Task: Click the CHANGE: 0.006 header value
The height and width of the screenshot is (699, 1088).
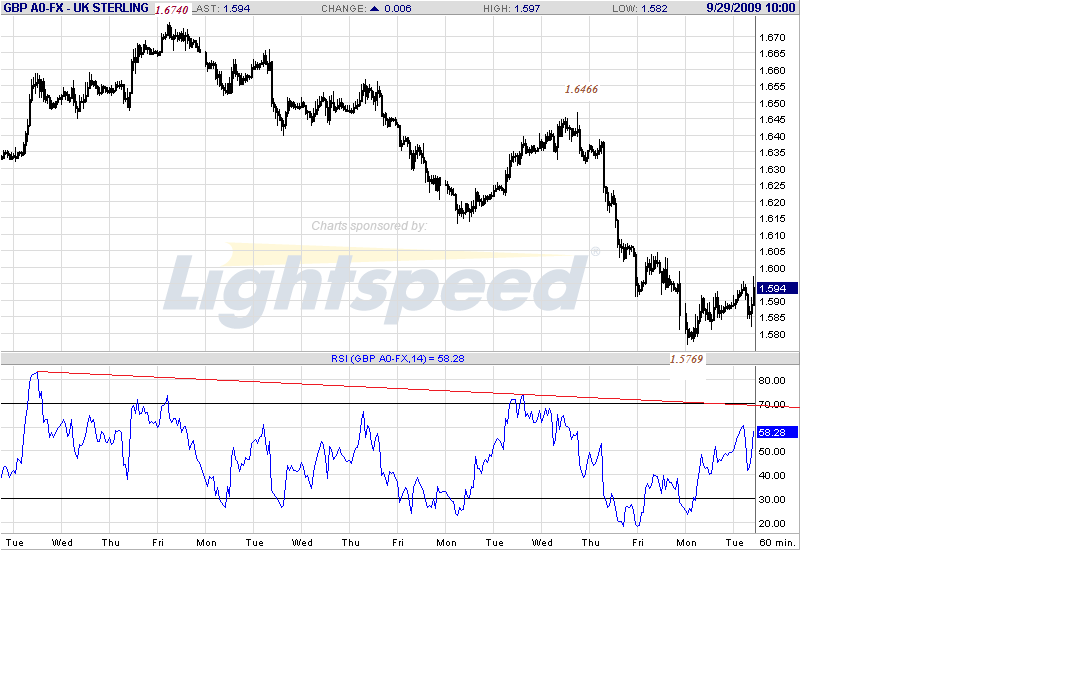Action: coord(366,8)
